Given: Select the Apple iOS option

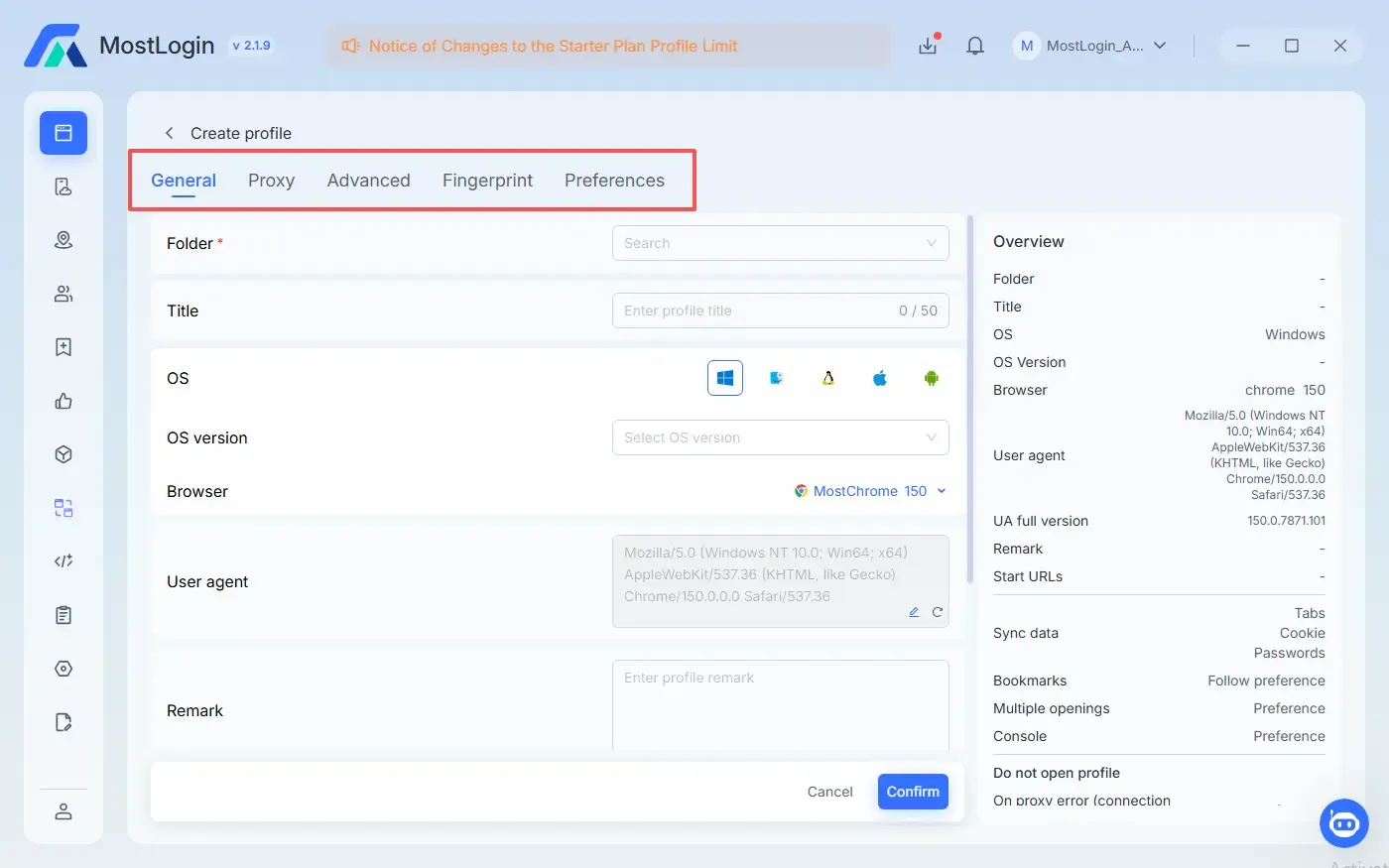Looking at the screenshot, I should (x=880, y=378).
